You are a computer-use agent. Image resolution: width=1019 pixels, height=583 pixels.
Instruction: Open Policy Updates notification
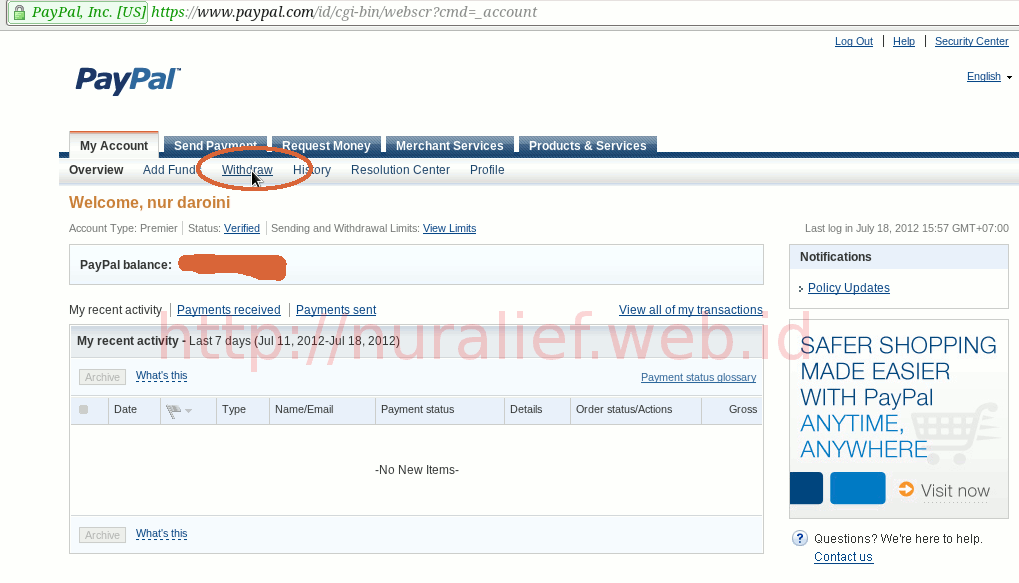849,288
